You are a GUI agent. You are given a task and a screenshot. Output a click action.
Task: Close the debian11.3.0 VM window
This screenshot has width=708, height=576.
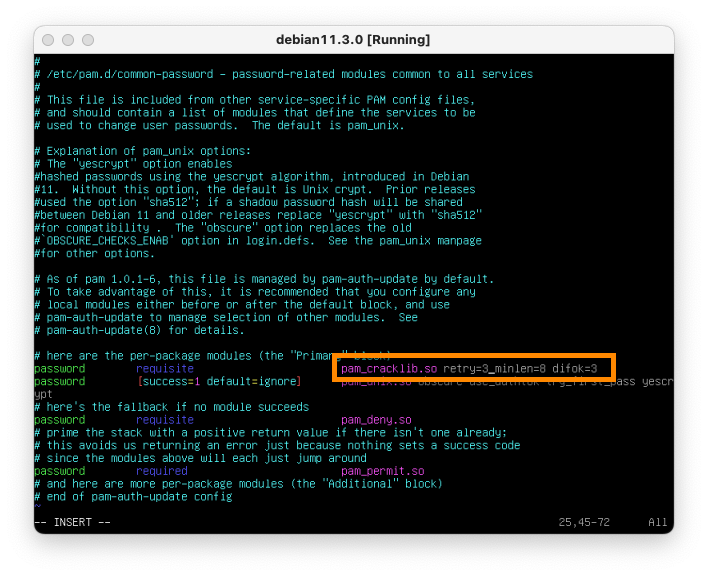click(47, 39)
